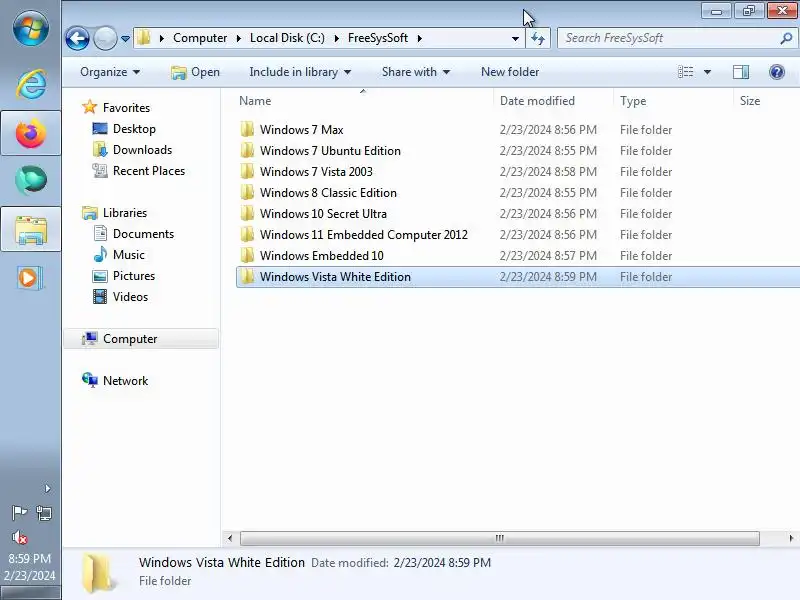Expand arrow after Local Disk (C:) breadcrumb
The width and height of the screenshot is (800, 600).
click(x=336, y=39)
